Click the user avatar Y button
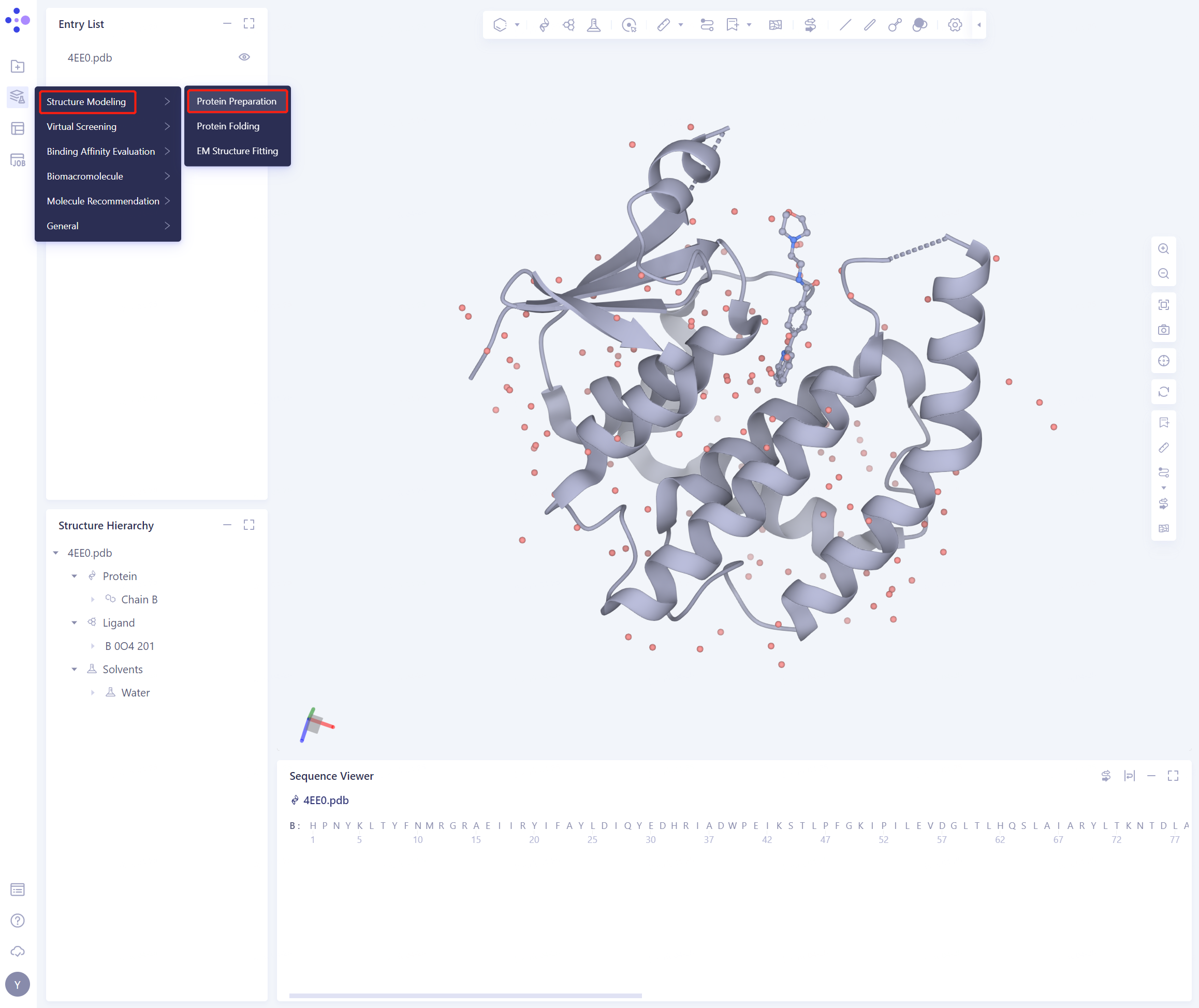 click(x=18, y=984)
